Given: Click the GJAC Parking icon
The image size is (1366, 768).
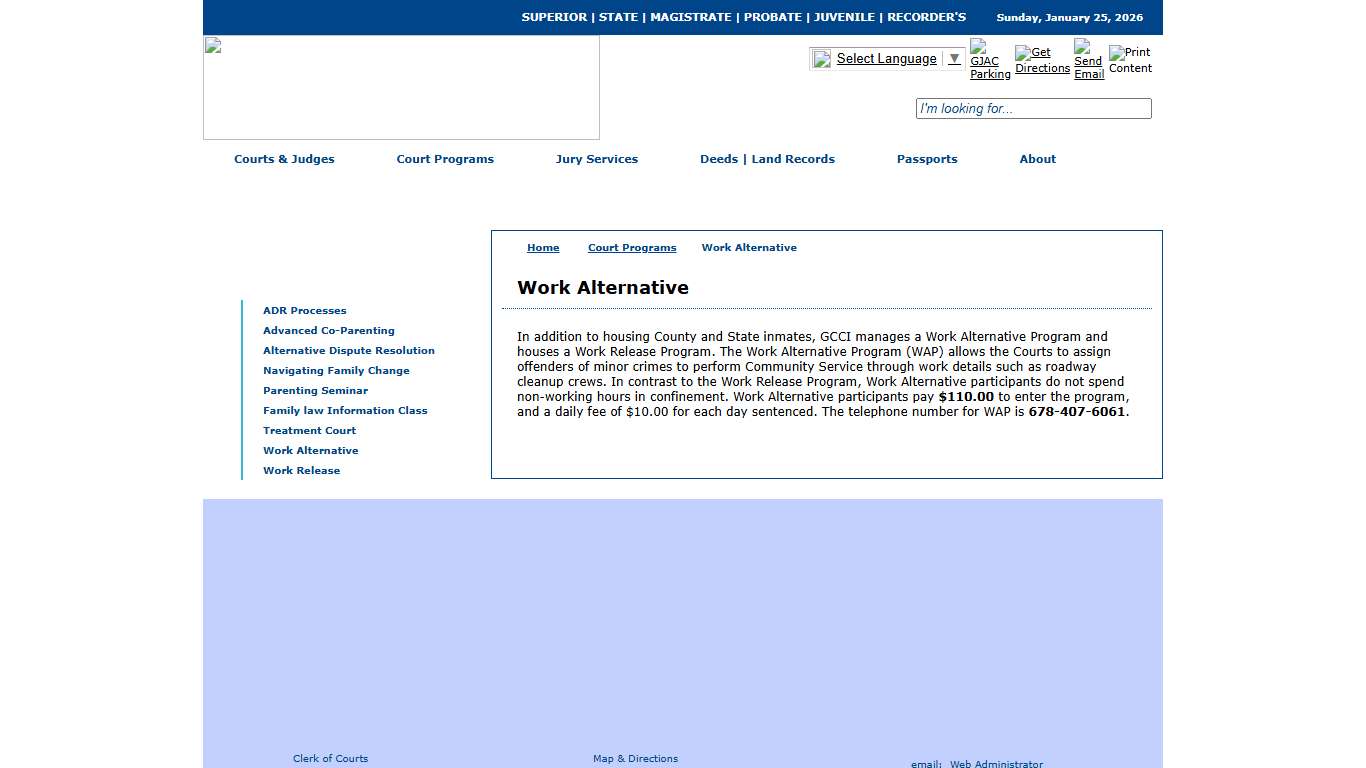Looking at the screenshot, I should (986, 58).
